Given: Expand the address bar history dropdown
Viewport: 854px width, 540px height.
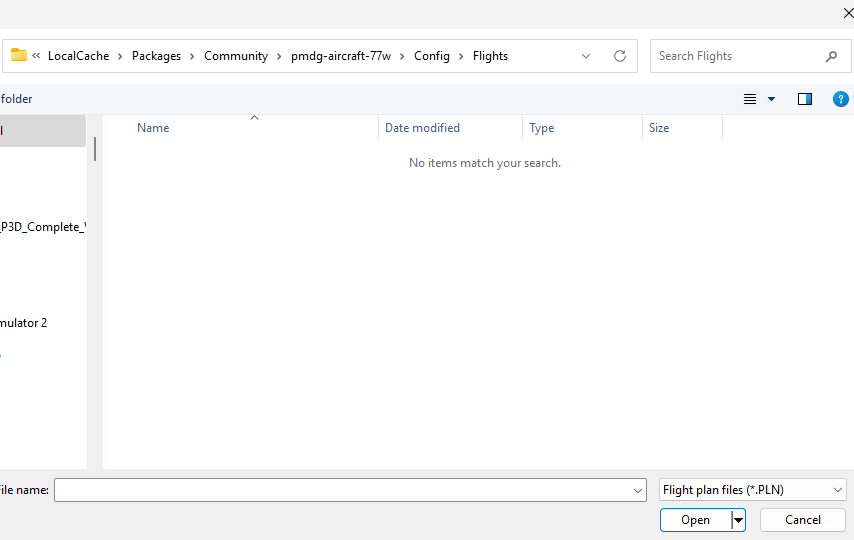Looking at the screenshot, I should [x=586, y=56].
